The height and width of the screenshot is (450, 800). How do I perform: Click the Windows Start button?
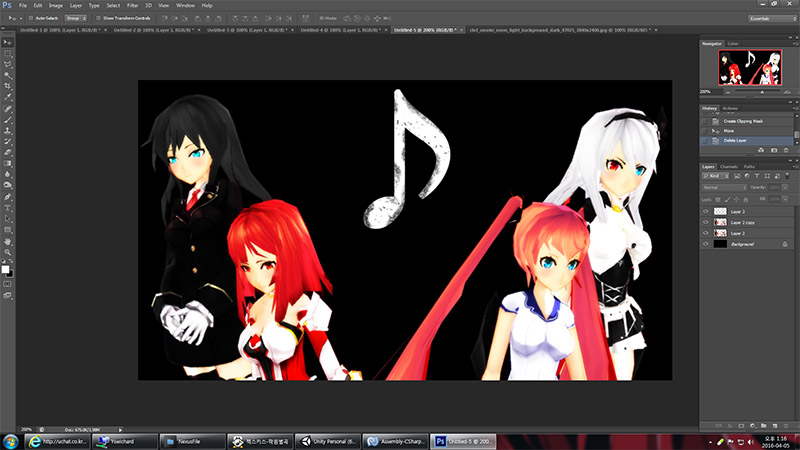pyautogui.click(x=10, y=441)
